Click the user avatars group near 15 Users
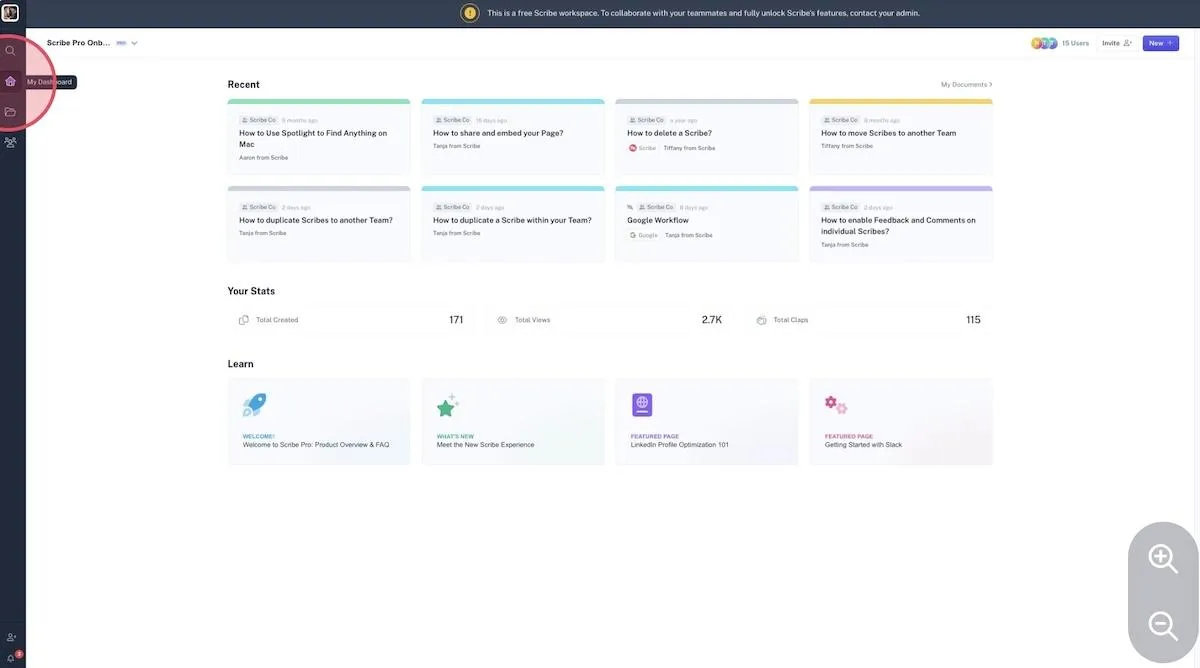Image resolution: width=1200 pixels, height=668 pixels. click(1044, 43)
